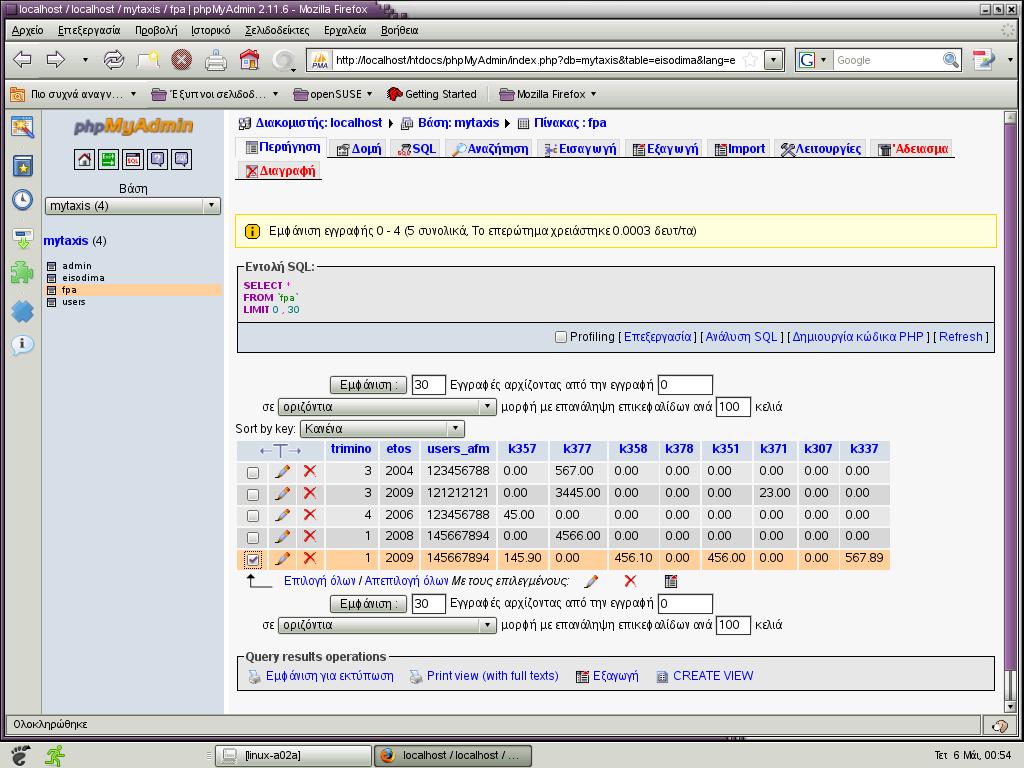The height and width of the screenshot is (768, 1024).
Task: Tick the checkbox for the 2006 row
Action: point(253,516)
